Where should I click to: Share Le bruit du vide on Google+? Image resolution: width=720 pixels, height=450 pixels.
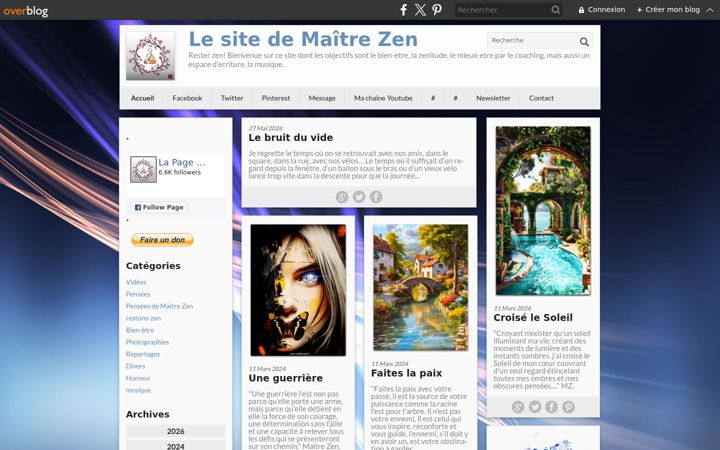pyautogui.click(x=342, y=197)
